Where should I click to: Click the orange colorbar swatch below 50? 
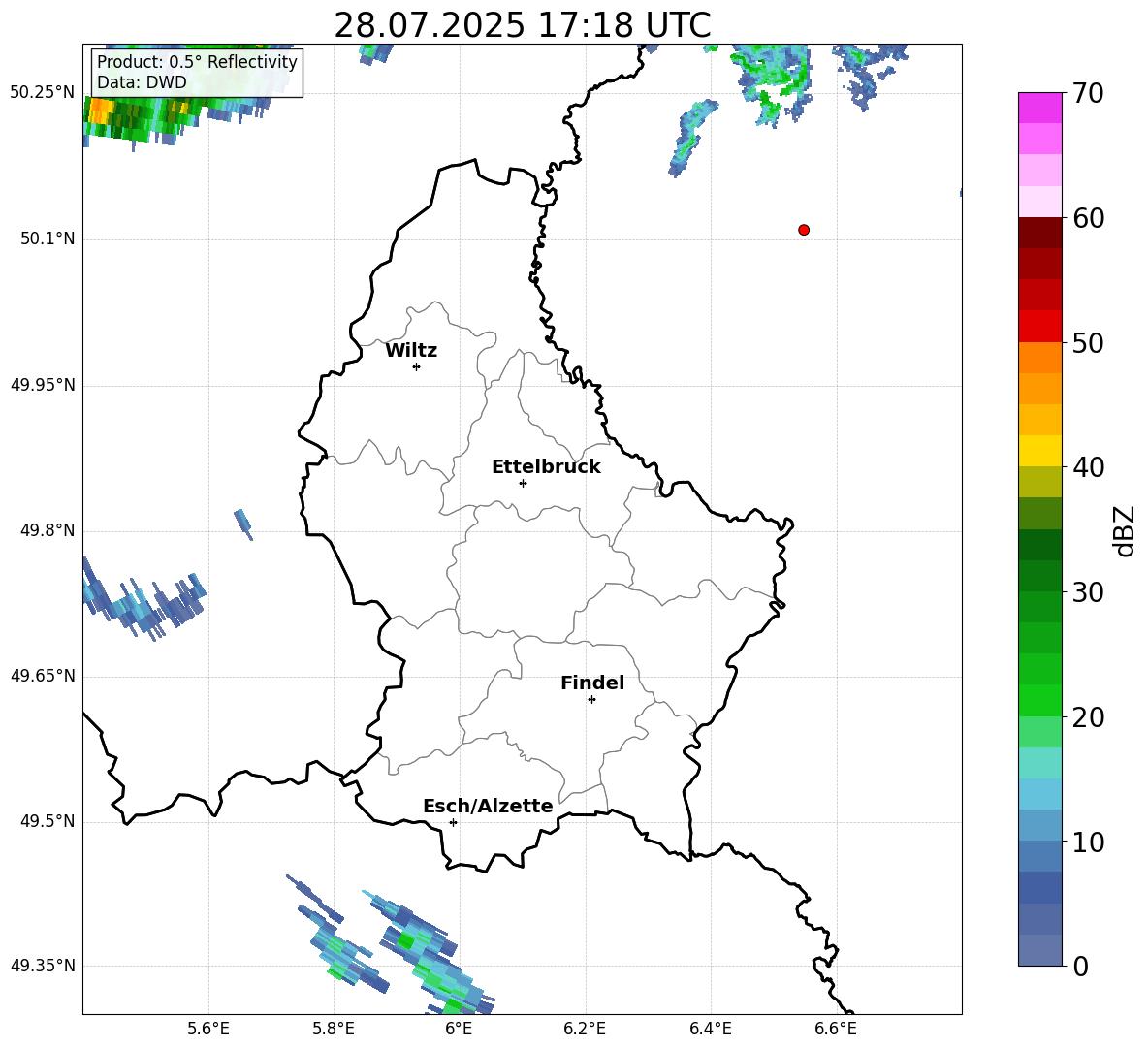tap(1039, 358)
